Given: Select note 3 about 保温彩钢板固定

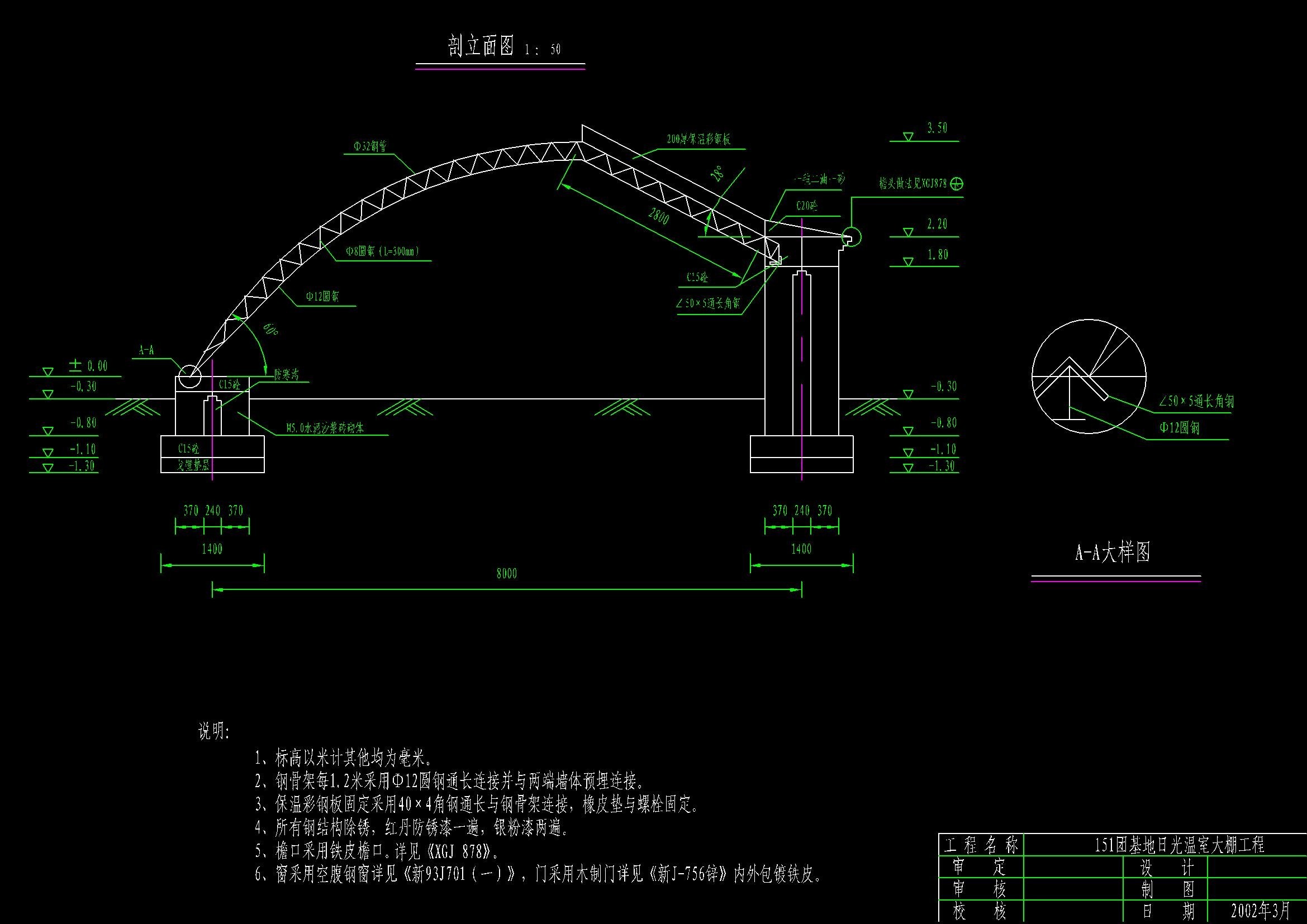Looking at the screenshot, I should (x=477, y=805).
